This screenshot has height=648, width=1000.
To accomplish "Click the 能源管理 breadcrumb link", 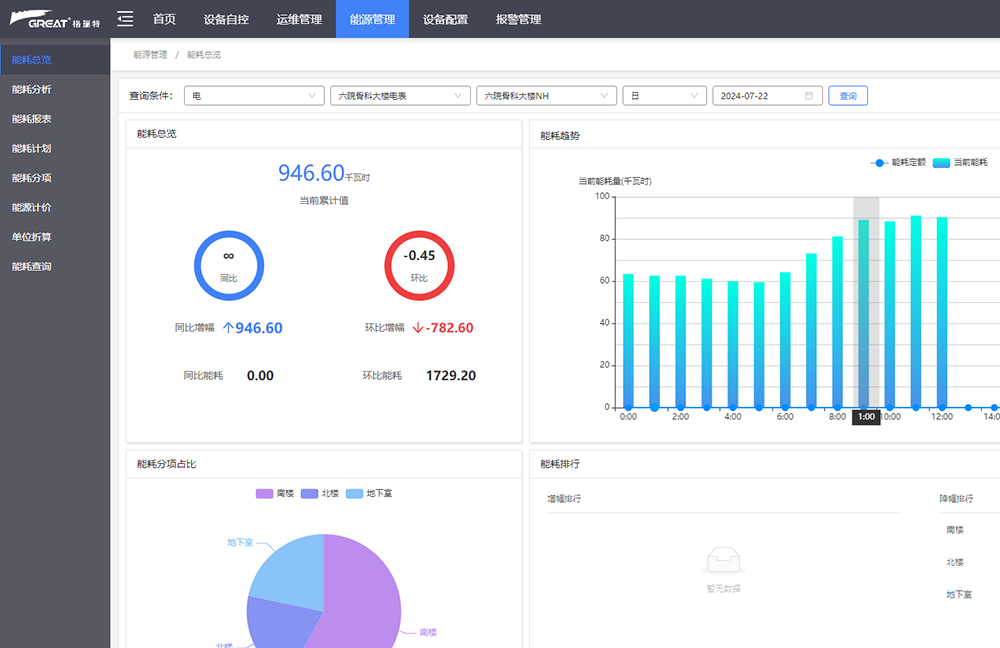I will tap(150, 55).
